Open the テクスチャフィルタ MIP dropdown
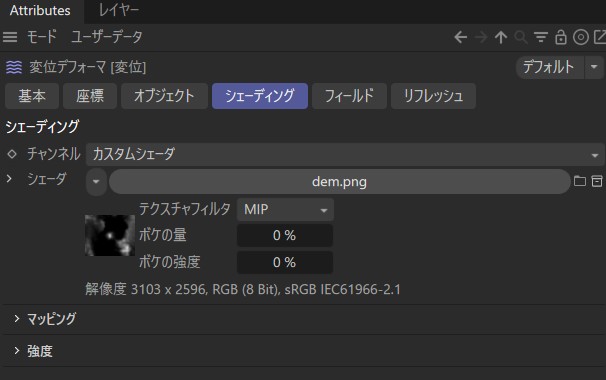 coord(285,210)
